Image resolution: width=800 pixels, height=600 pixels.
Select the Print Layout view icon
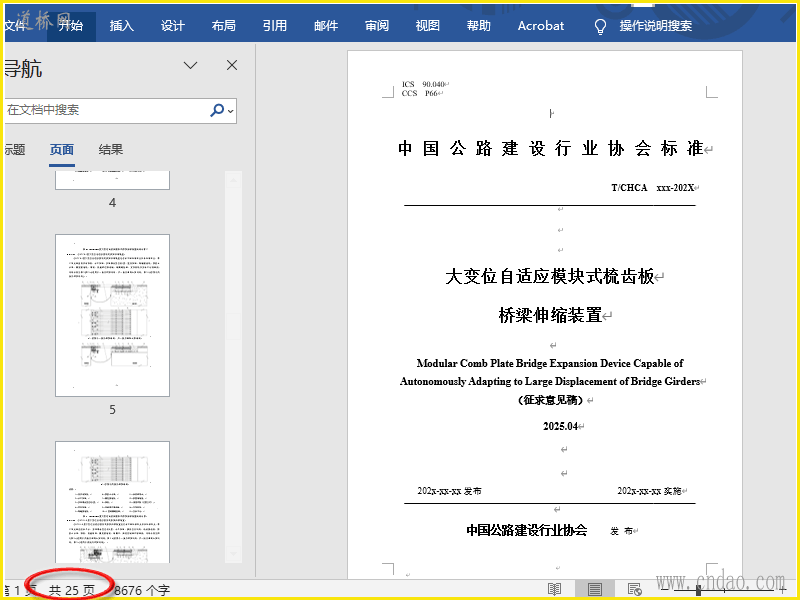594,589
